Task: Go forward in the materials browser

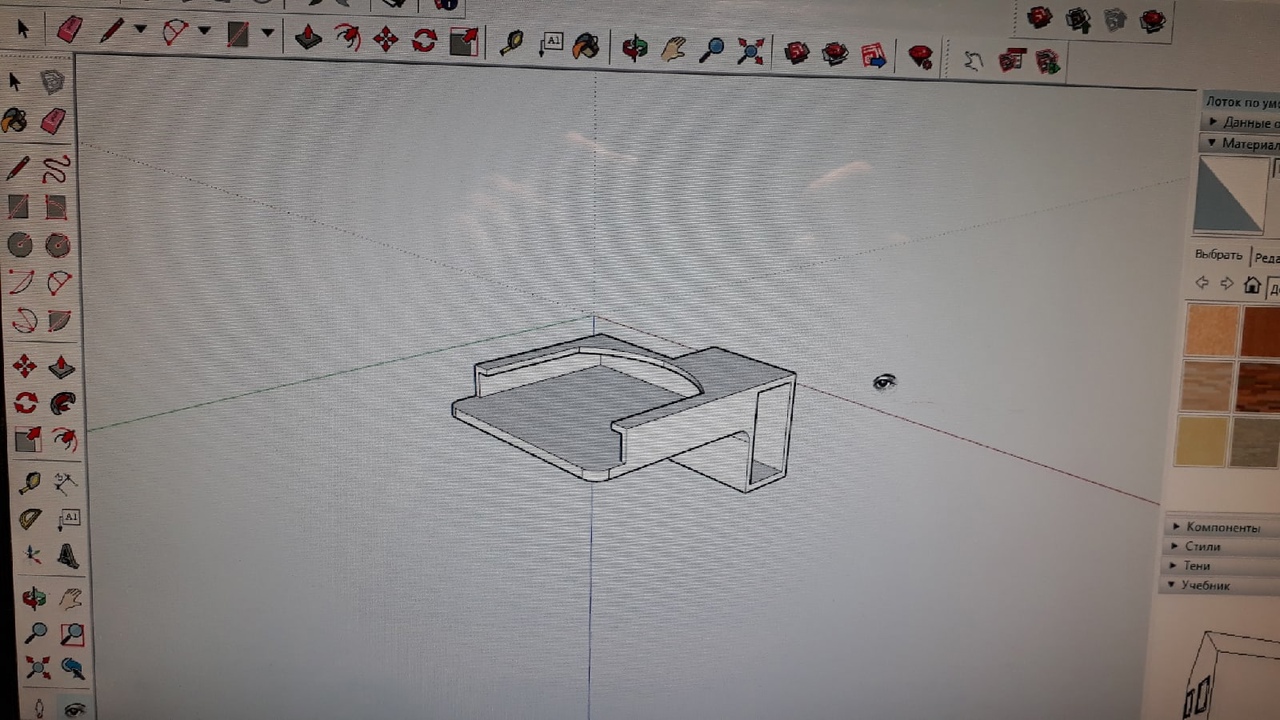Action: pyautogui.click(x=1227, y=285)
